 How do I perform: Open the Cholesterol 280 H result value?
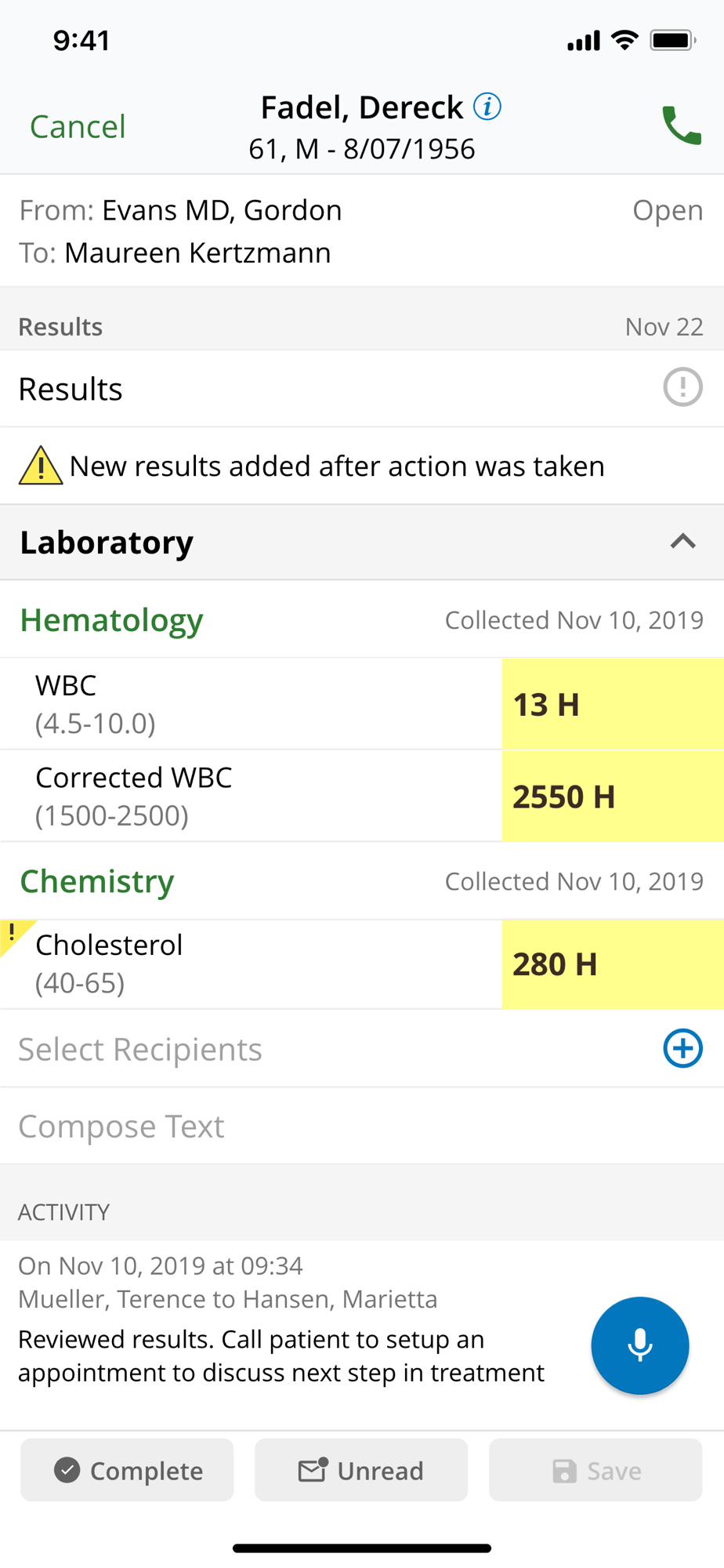[x=612, y=964]
